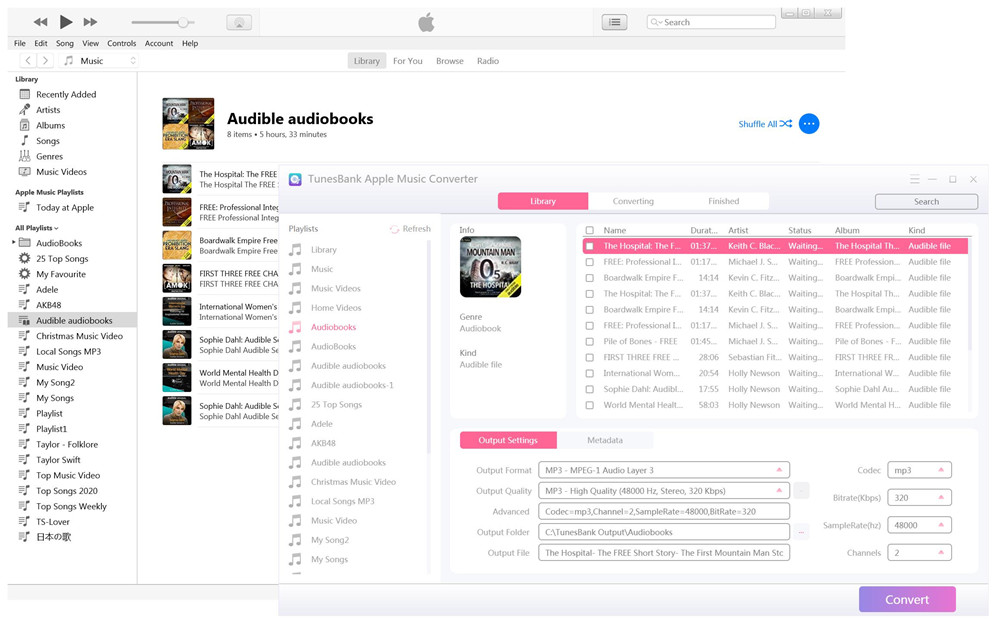Open the Output Format dropdown
Viewport: 1000px width, 626px height.
[x=664, y=470]
